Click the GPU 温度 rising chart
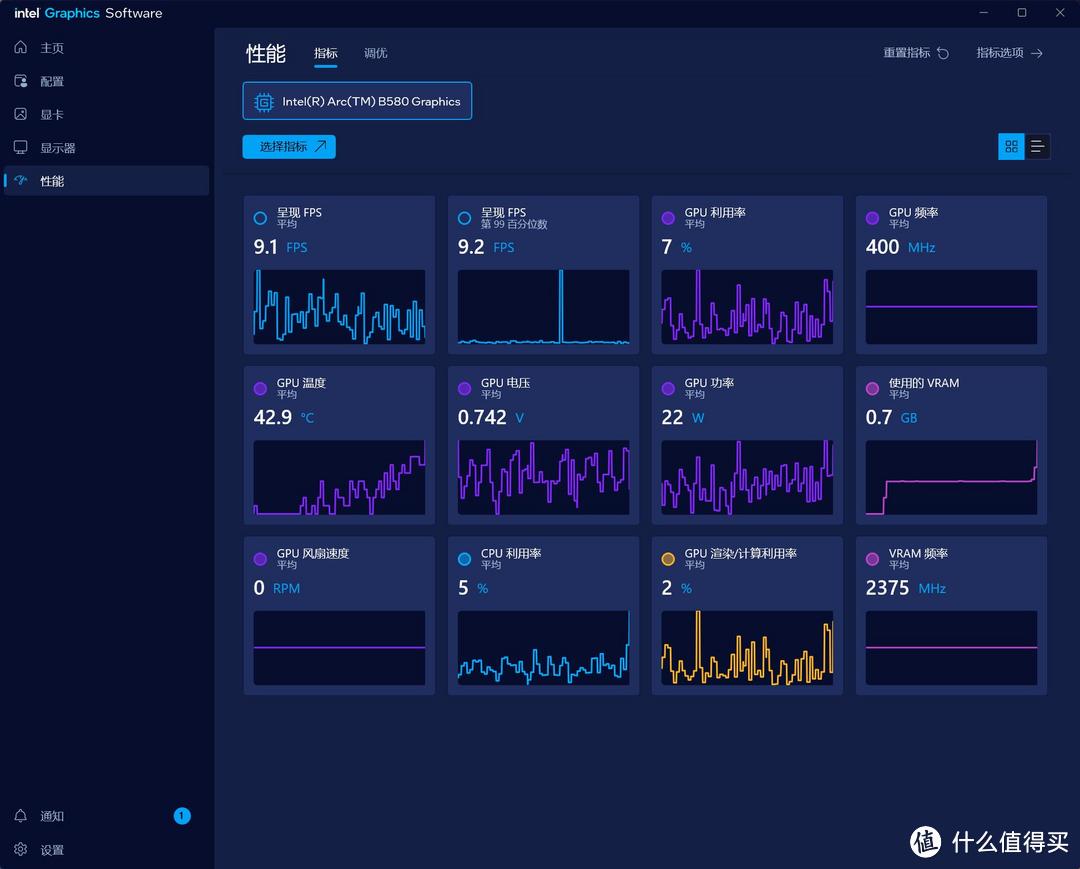Screen dimensions: 1080x869 tap(339, 477)
